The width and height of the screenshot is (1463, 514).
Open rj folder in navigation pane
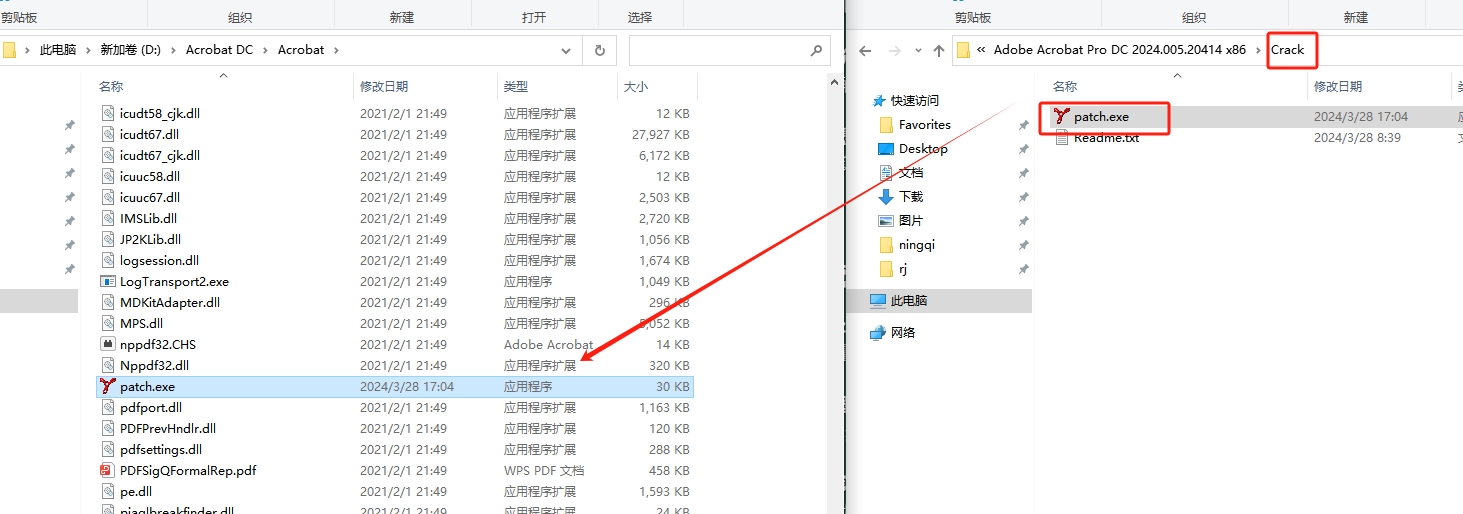click(903, 268)
